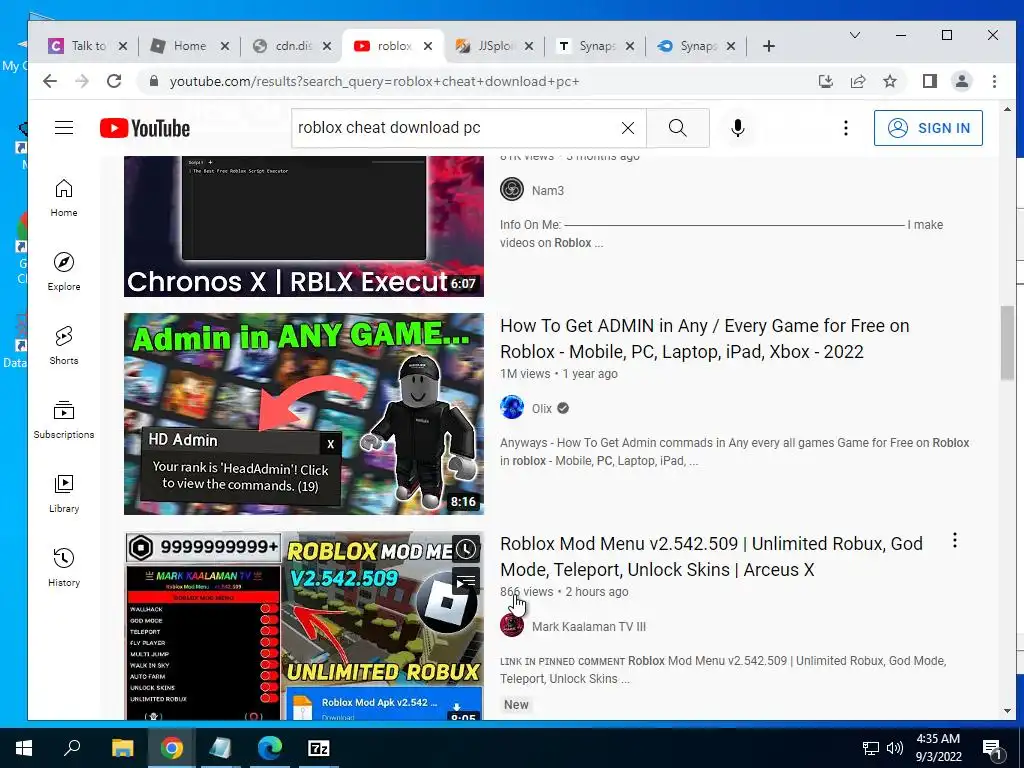Screen dimensions: 1024x768
Task: Go to Home in the sidebar
Action: tap(64, 198)
